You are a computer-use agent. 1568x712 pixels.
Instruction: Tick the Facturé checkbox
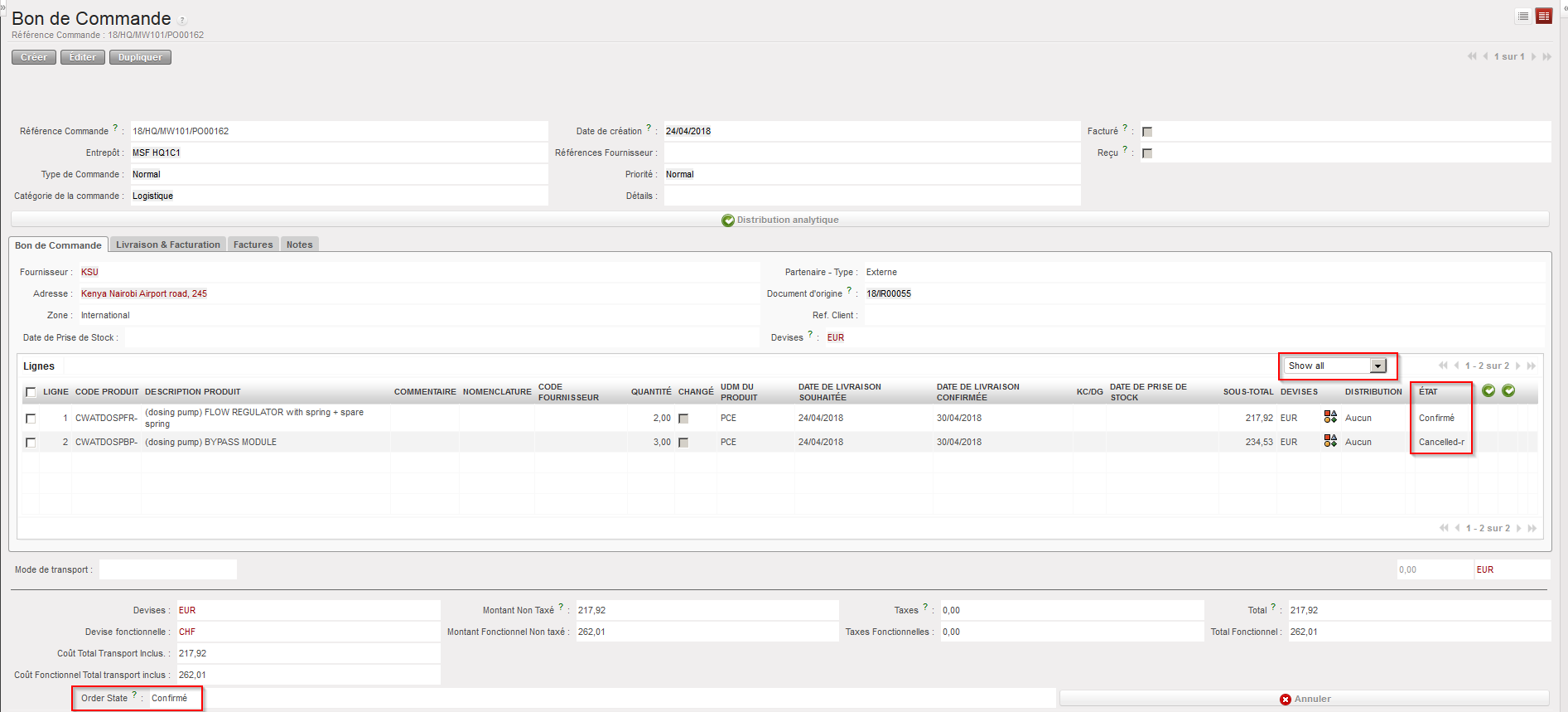point(1147,132)
